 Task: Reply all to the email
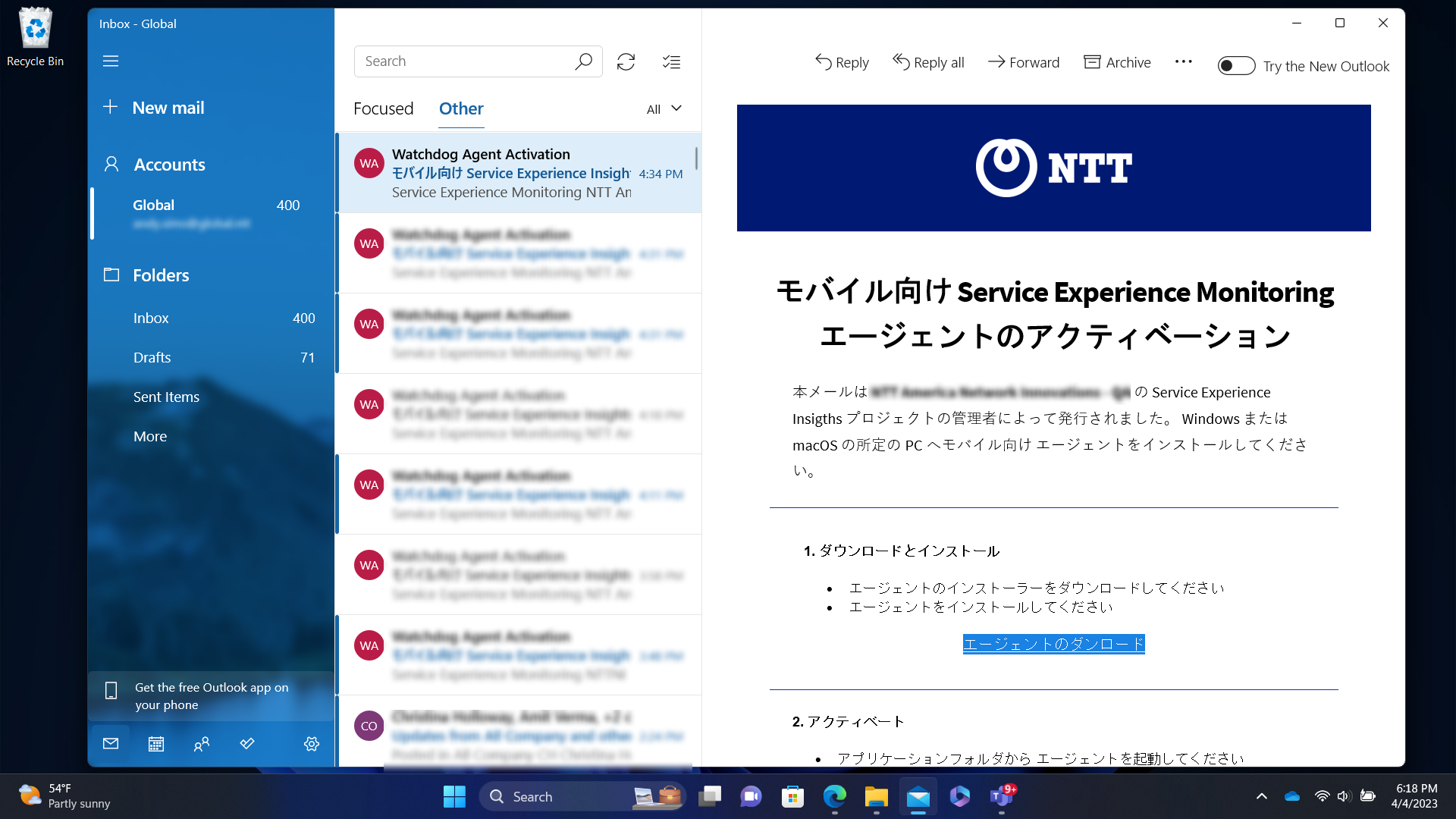click(928, 62)
